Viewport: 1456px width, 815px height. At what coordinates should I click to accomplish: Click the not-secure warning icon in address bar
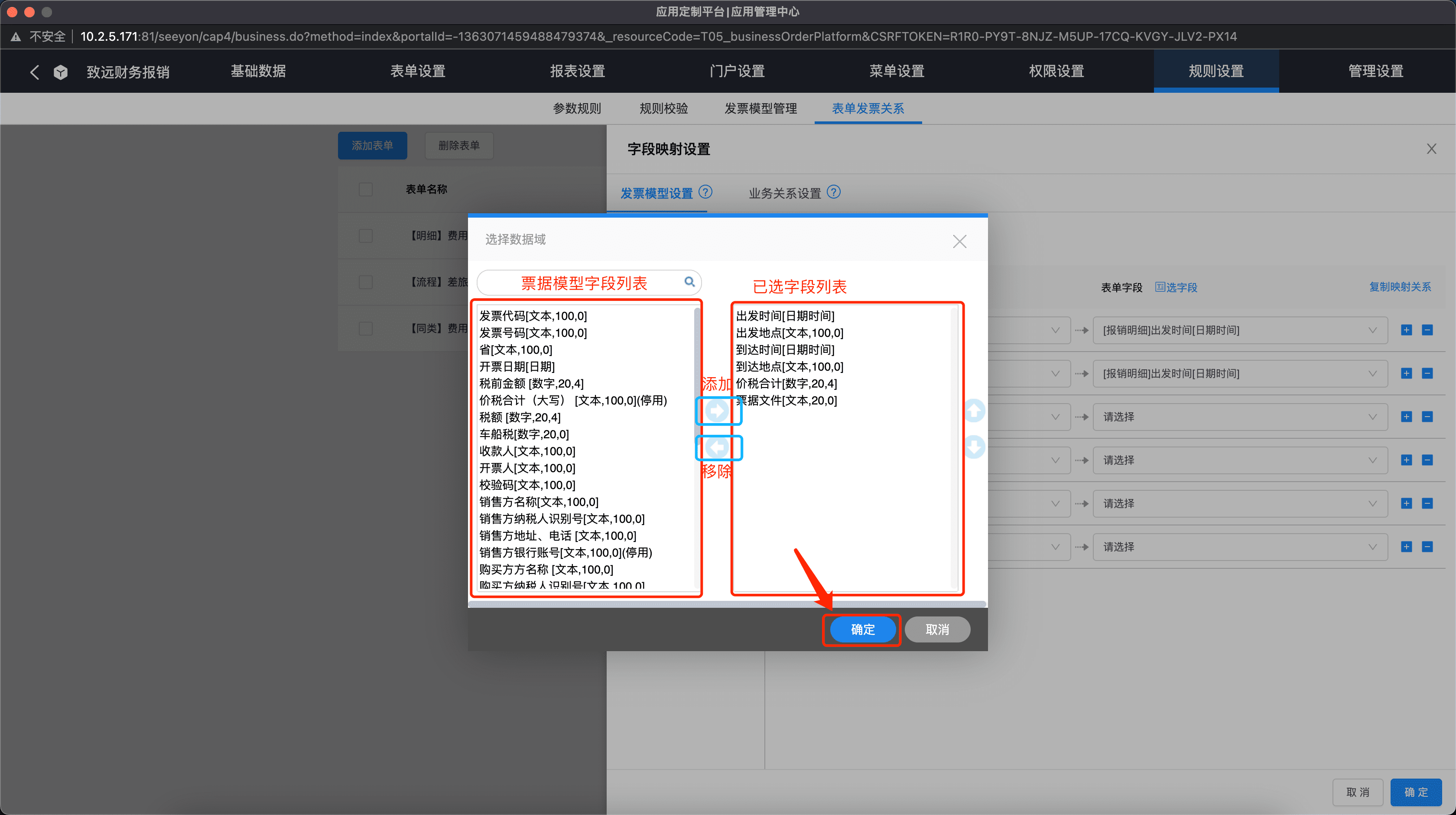(16, 37)
